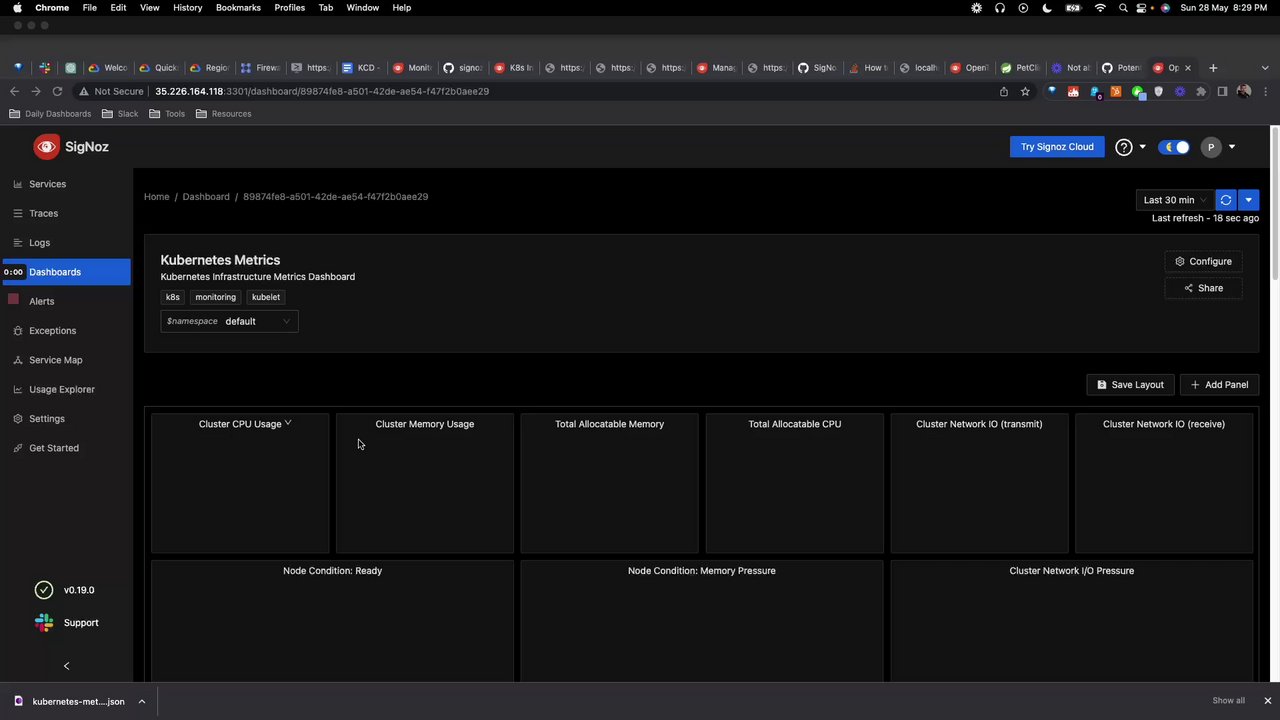Image resolution: width=1280 pixels, height=720 pixels.
Task: Click the Apple menu icon
Action: click(x=17, y=8)
